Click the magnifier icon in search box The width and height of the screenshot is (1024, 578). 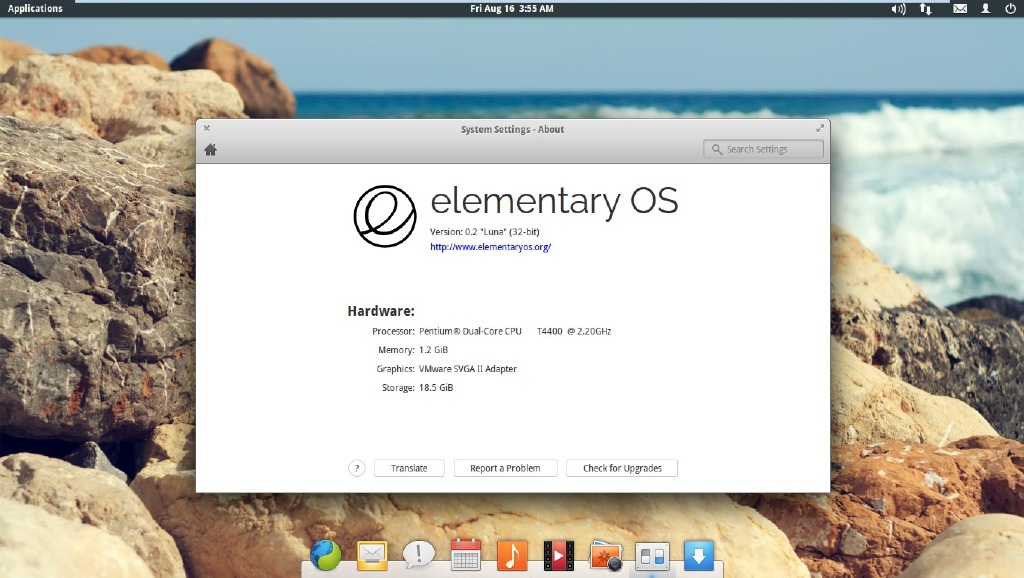point(716,149)
